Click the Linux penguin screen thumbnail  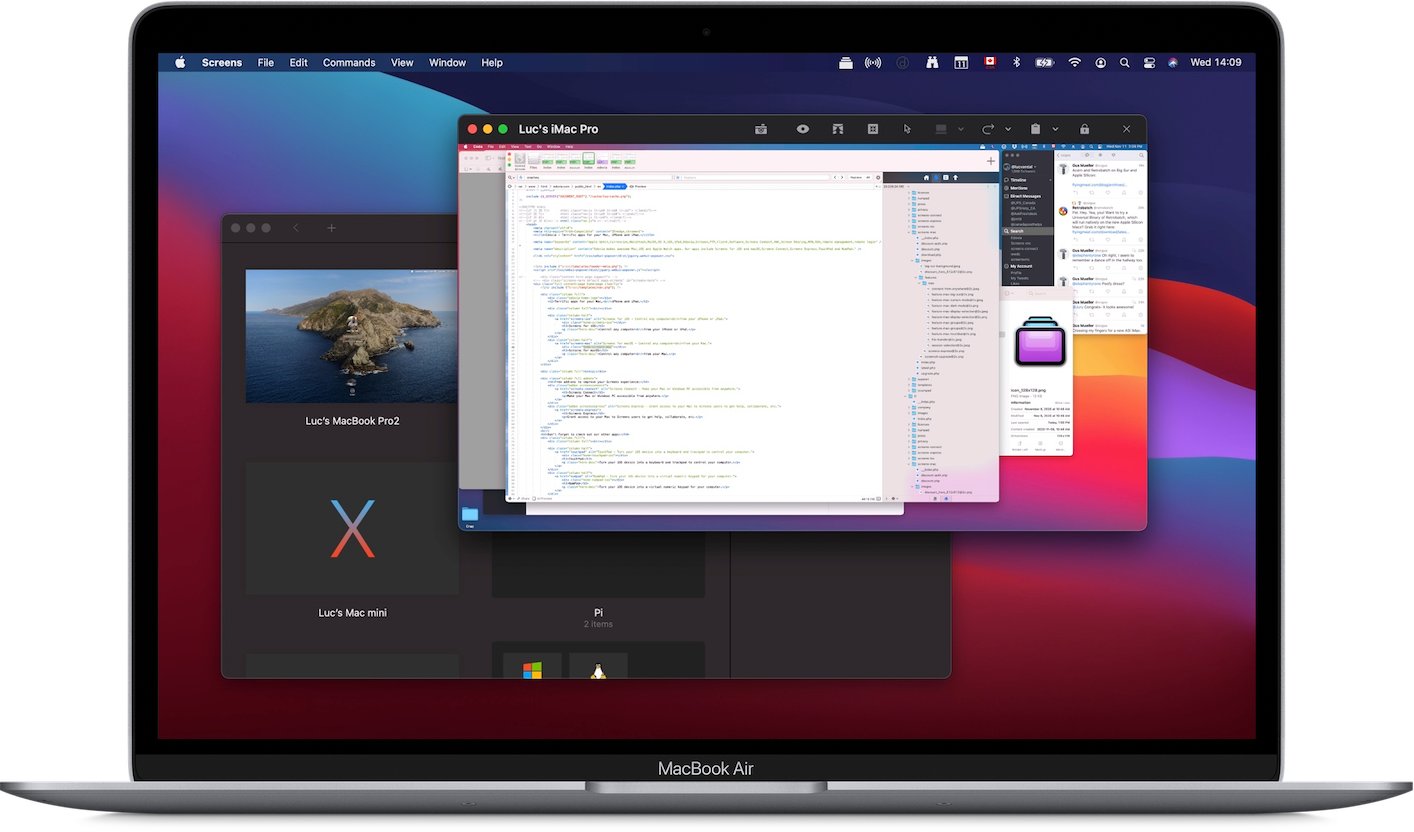[598, 668]
